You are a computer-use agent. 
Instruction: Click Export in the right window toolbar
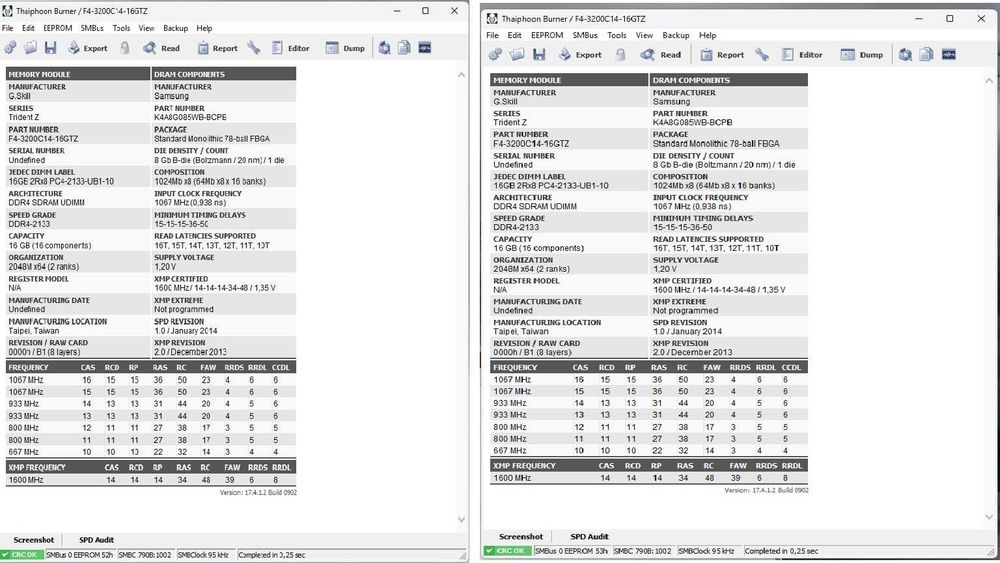point(580,55)
